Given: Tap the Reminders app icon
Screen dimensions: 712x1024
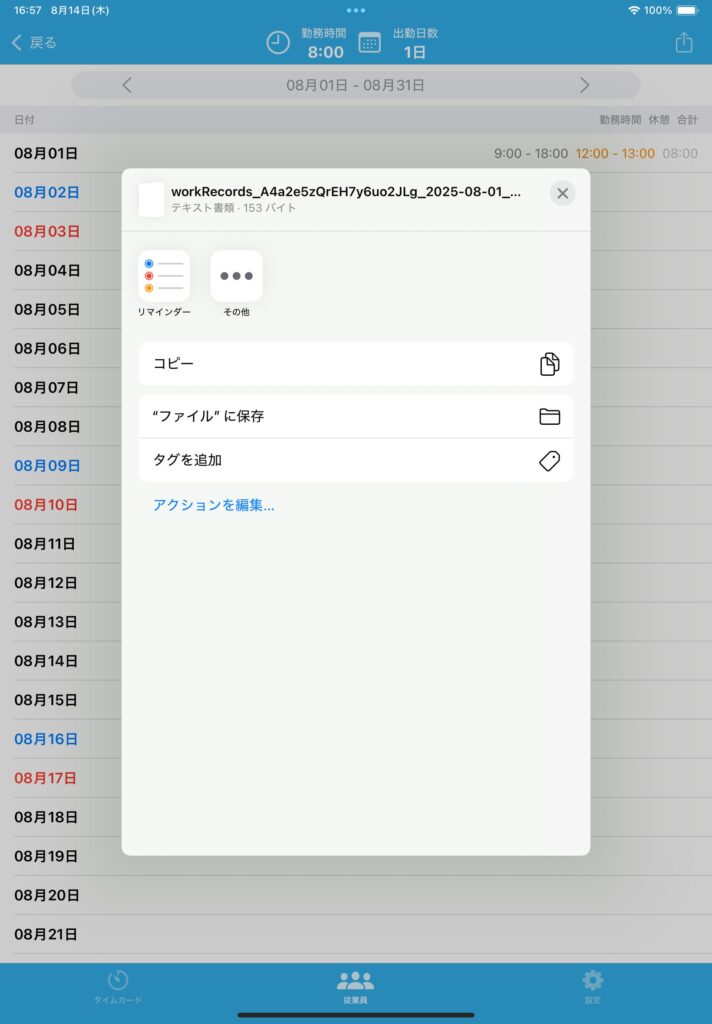Looking at the screenshot, I should (x=164, y=276).
